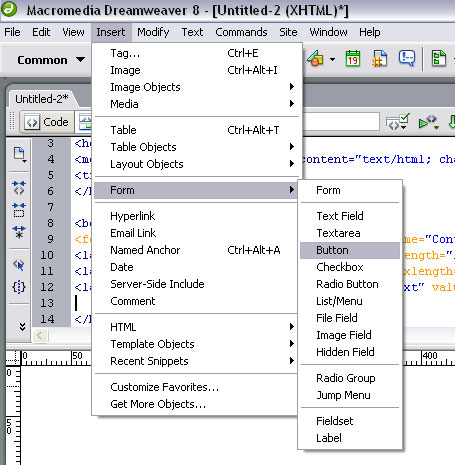Open the Help menu
The height and width of the screenshot is (465, 455).
[370, 32]
